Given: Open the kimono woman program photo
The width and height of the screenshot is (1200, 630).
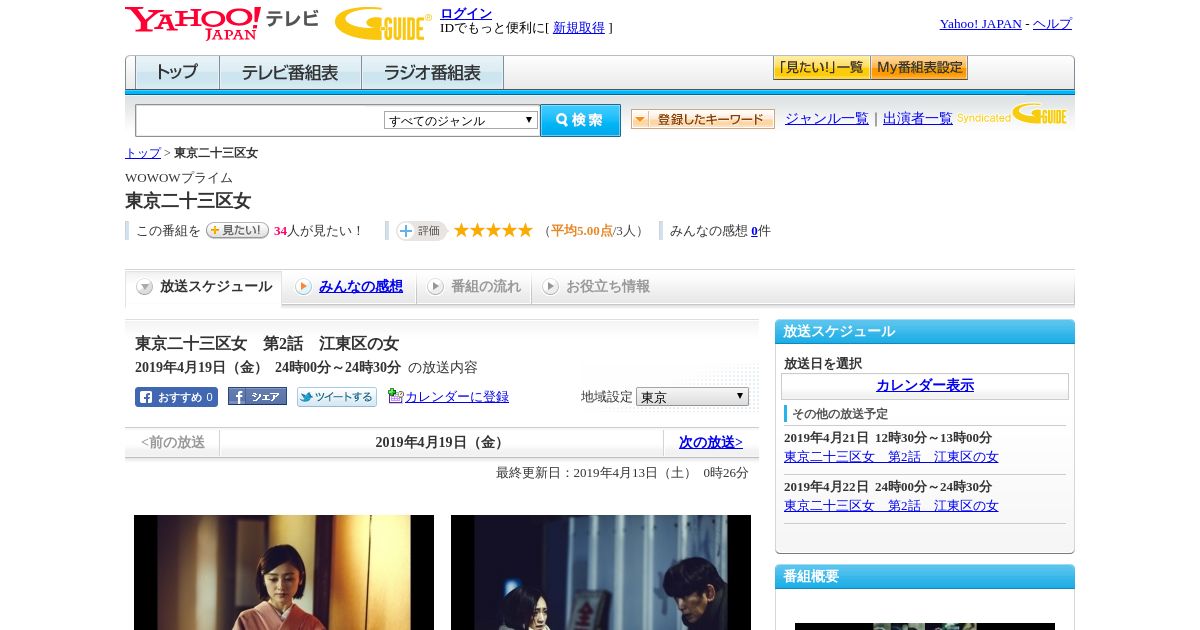Looking at the screenshot, I should pos(284,572).
